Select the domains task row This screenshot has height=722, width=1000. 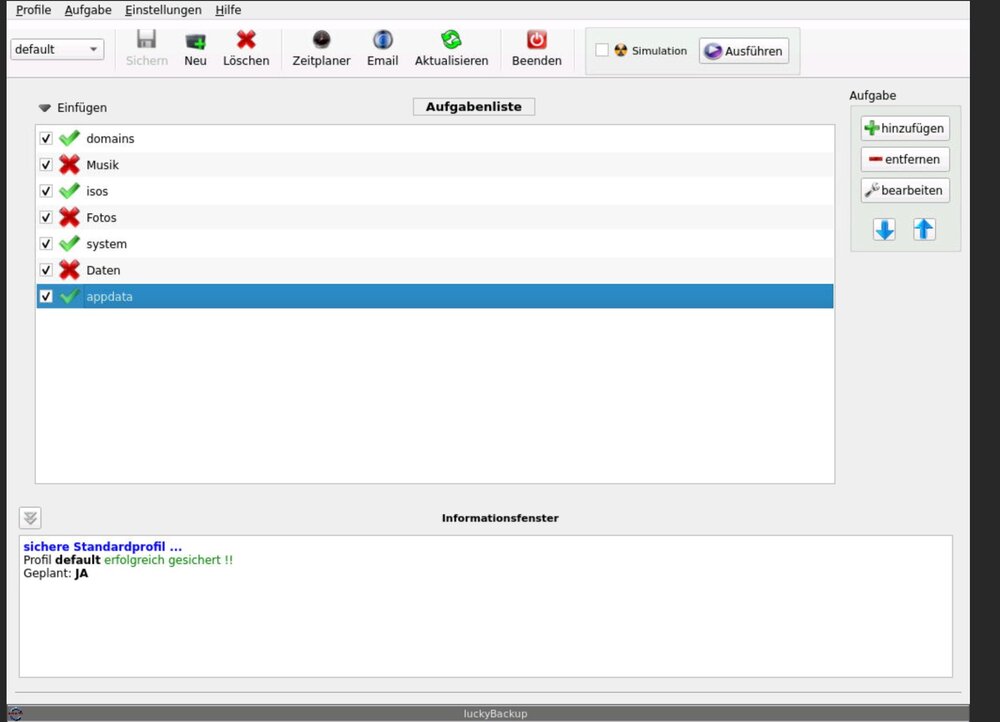coord(435,138)
